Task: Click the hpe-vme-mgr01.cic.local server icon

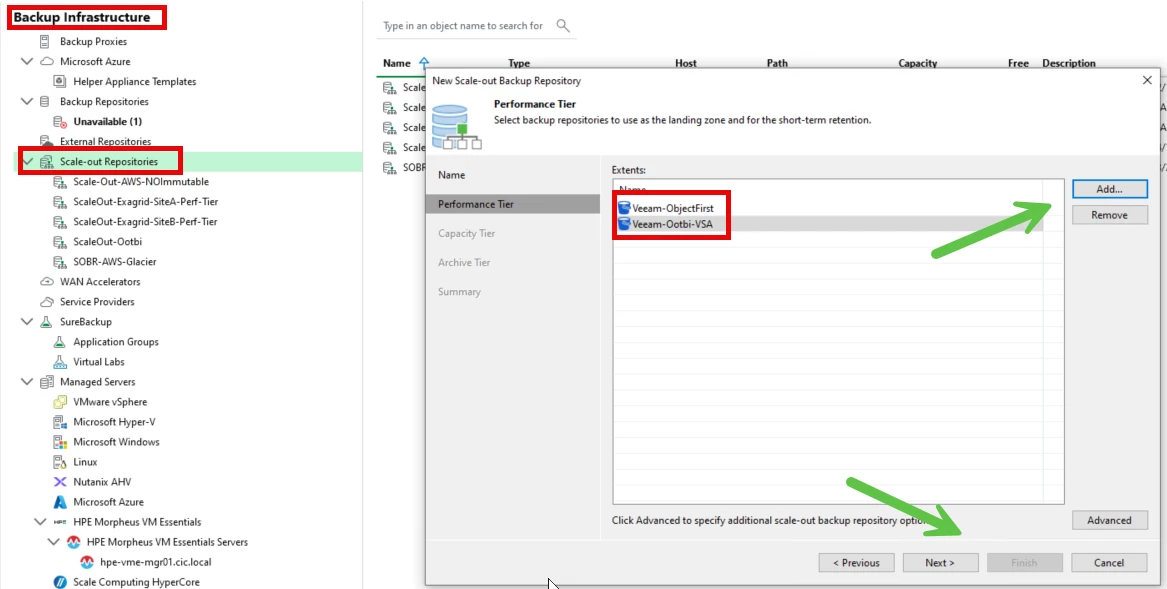Action: coord(86,562)
